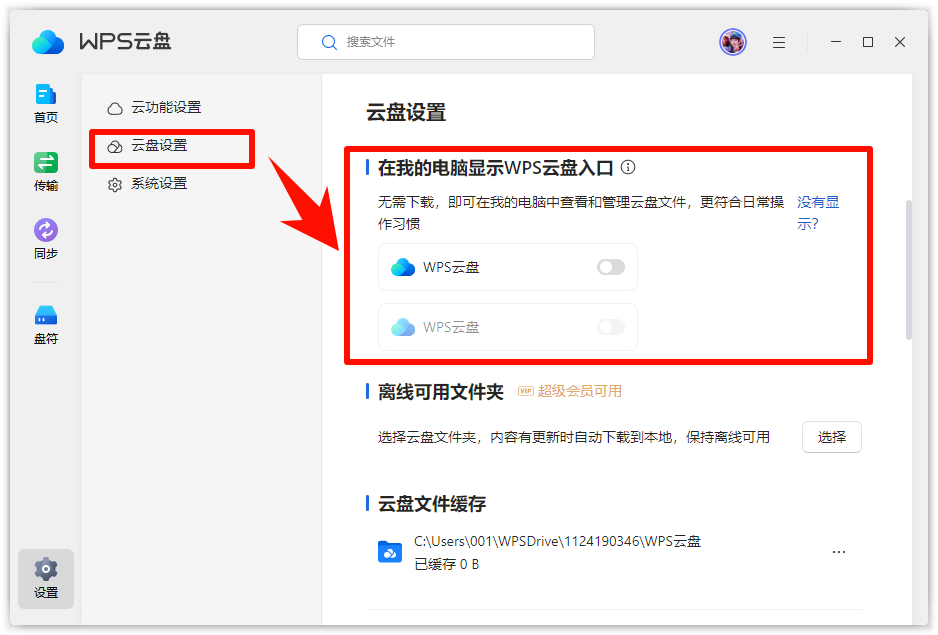View info tooltip next to WPS云盘入口
Screen dimensions: 938x635
628,169
